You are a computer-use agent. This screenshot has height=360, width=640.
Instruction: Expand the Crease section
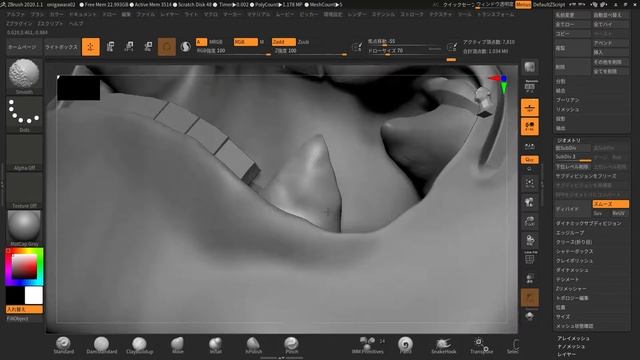click(x=574, y=242)
